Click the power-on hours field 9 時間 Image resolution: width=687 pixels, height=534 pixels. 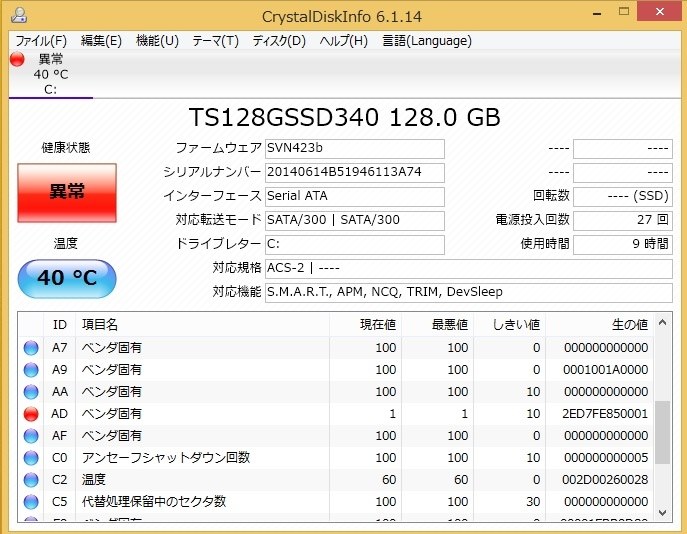click(623, 244)
